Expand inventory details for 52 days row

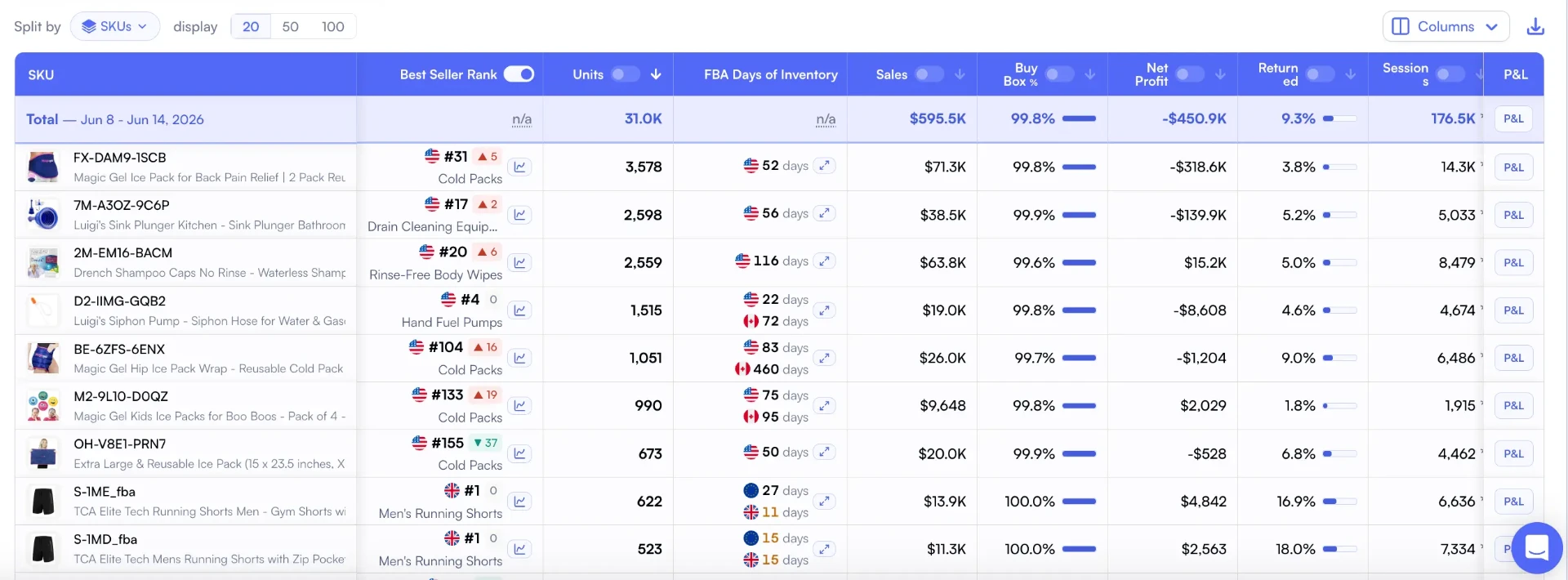pos(825,165)
